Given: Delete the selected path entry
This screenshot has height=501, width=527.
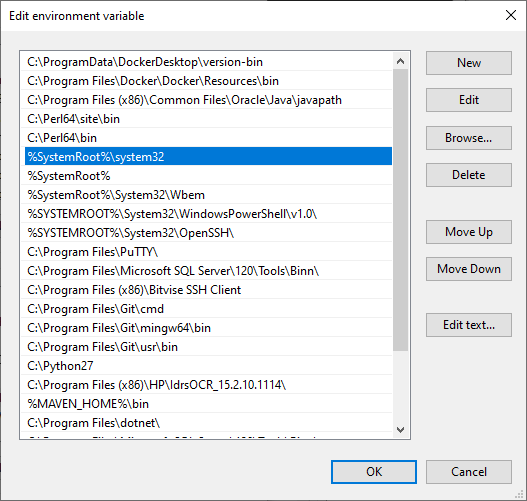Looking at the screenshot, I should click(x=469, y=175).
